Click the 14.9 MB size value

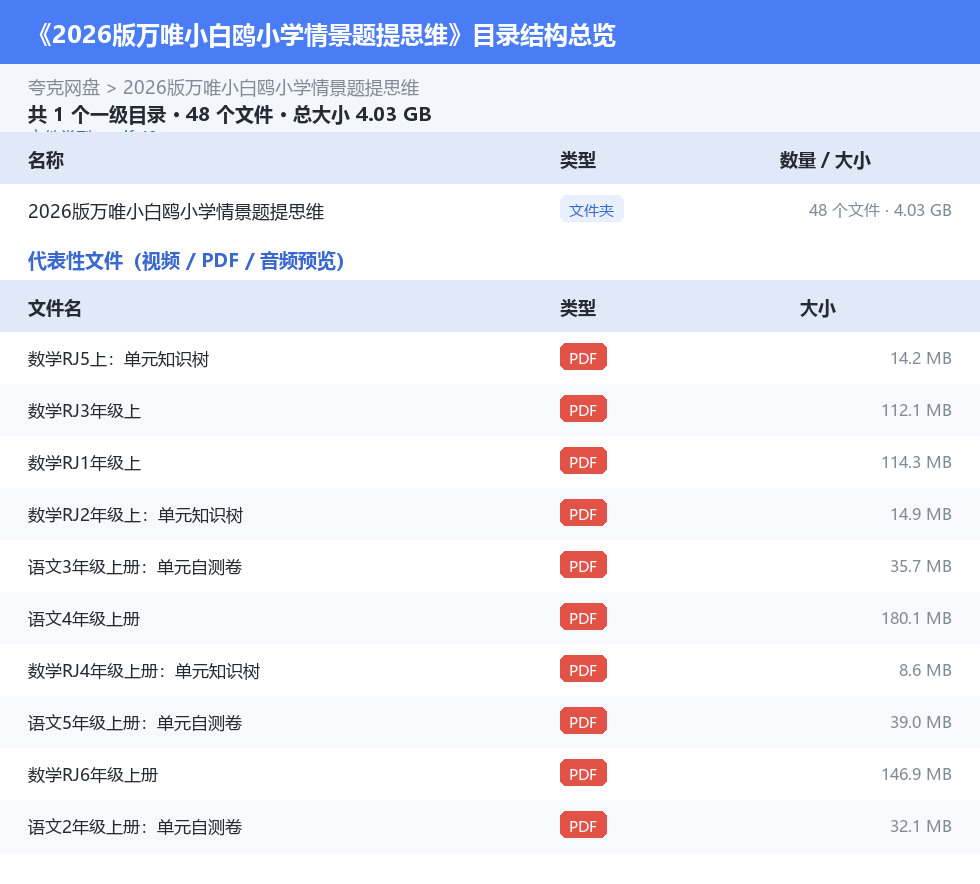coord(921,514)
